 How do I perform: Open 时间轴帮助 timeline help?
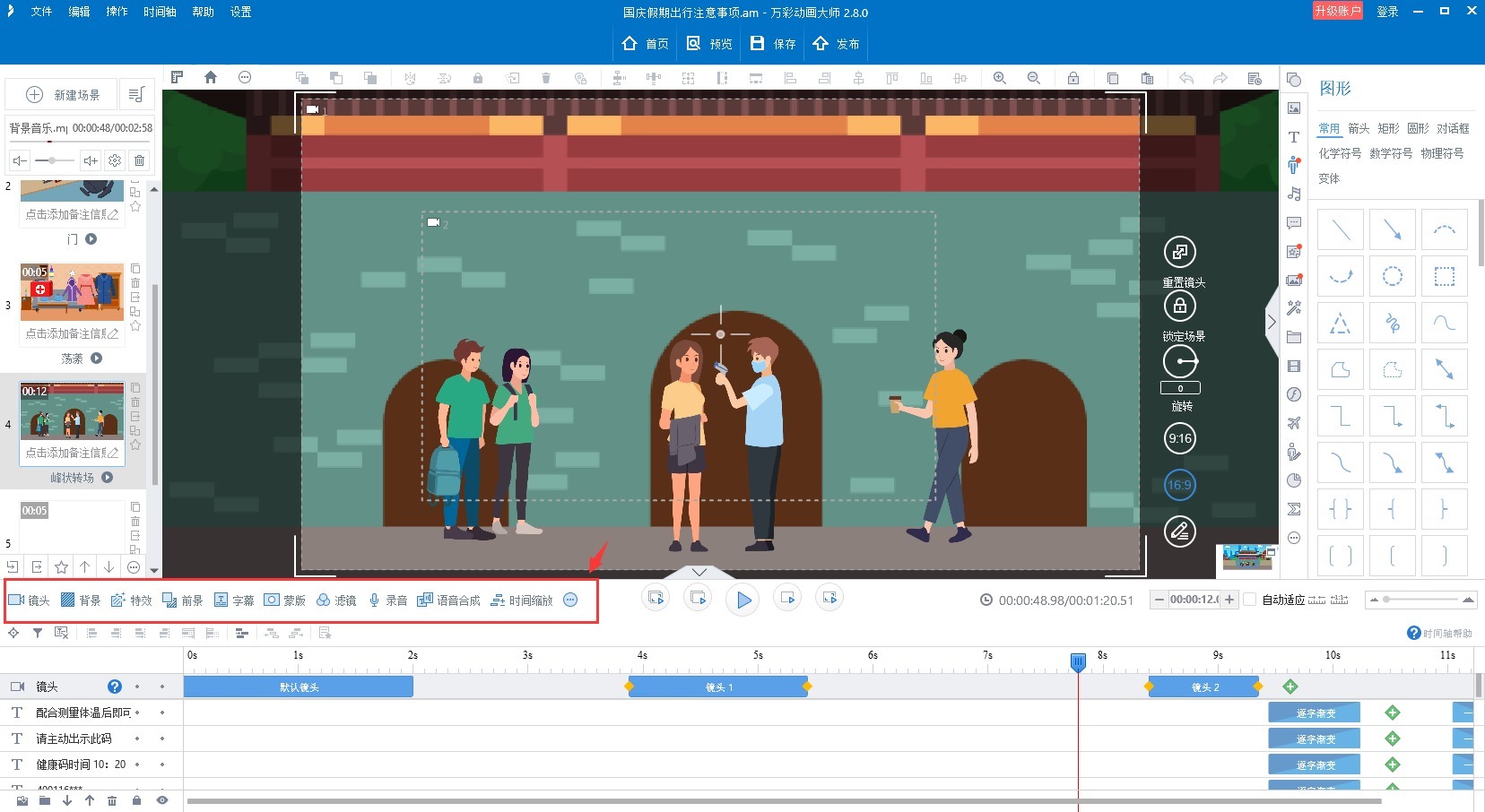(x=1440, y=633)
